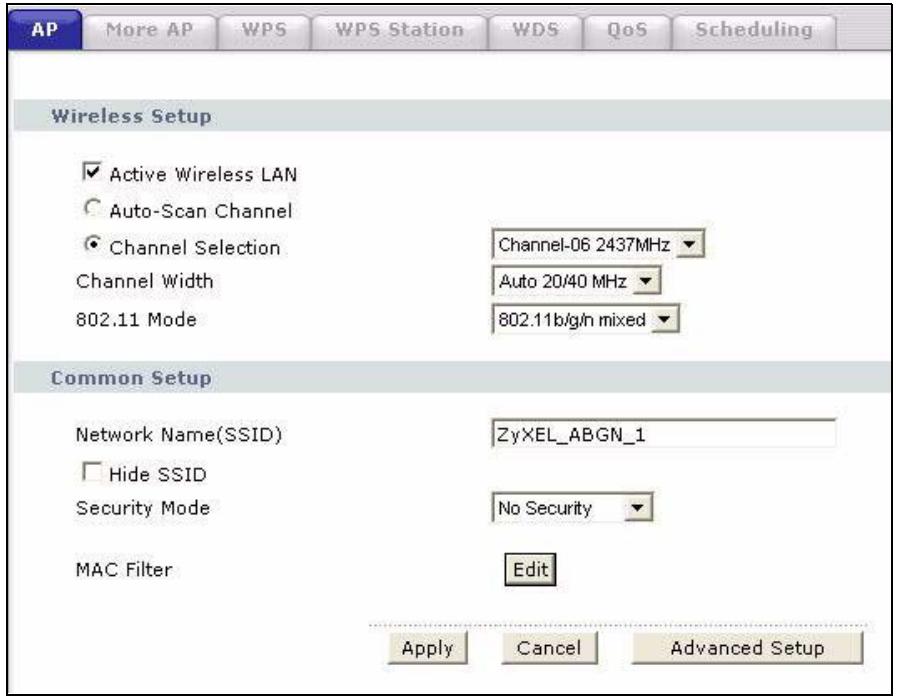
Task: Expand the Channel Width dropdown
Action: (576, 281)
